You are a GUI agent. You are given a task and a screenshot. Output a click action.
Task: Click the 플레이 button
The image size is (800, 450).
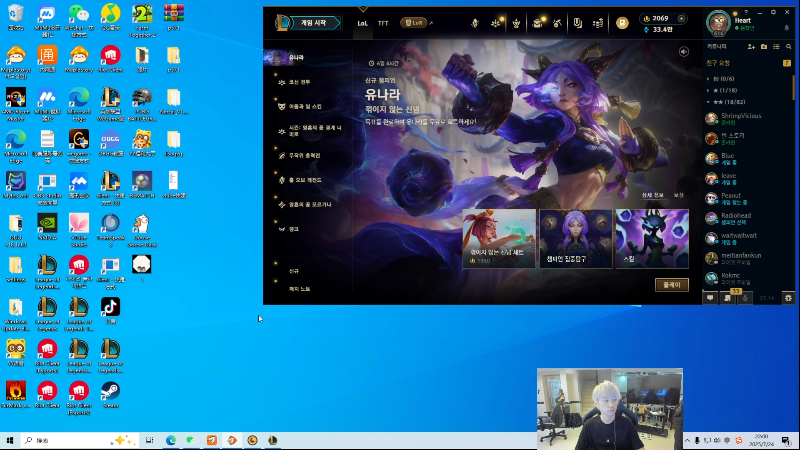(672, 285)
